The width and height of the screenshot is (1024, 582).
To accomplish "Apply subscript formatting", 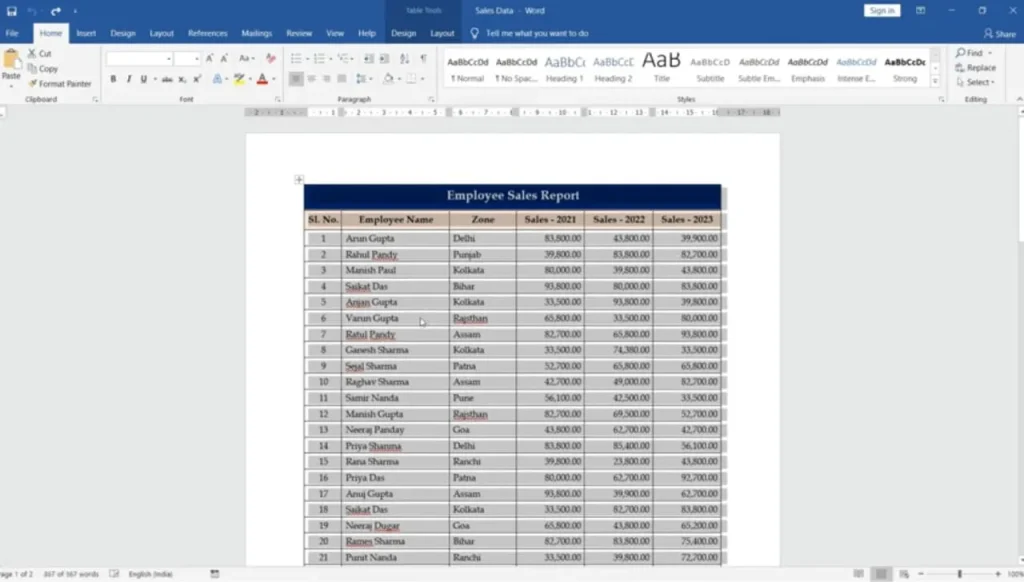I will pyautogui.click(x=182, y=79).
